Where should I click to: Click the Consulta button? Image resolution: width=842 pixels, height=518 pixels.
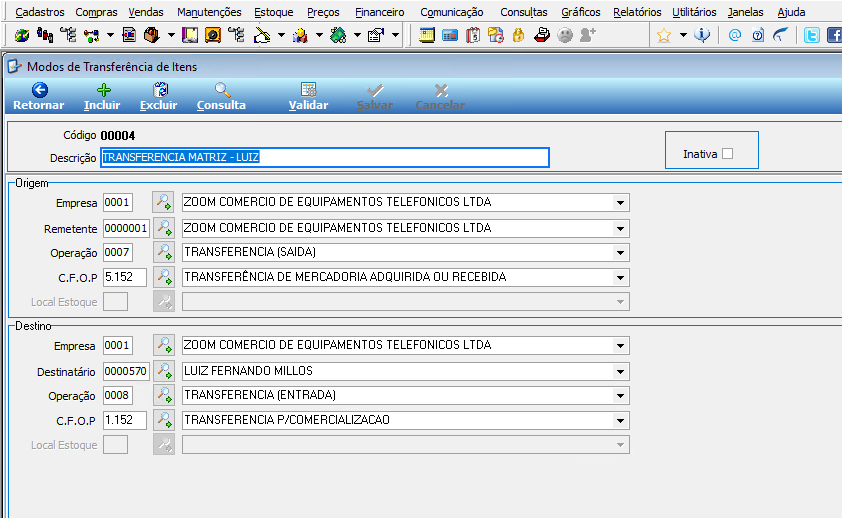[x=221, y=97]
